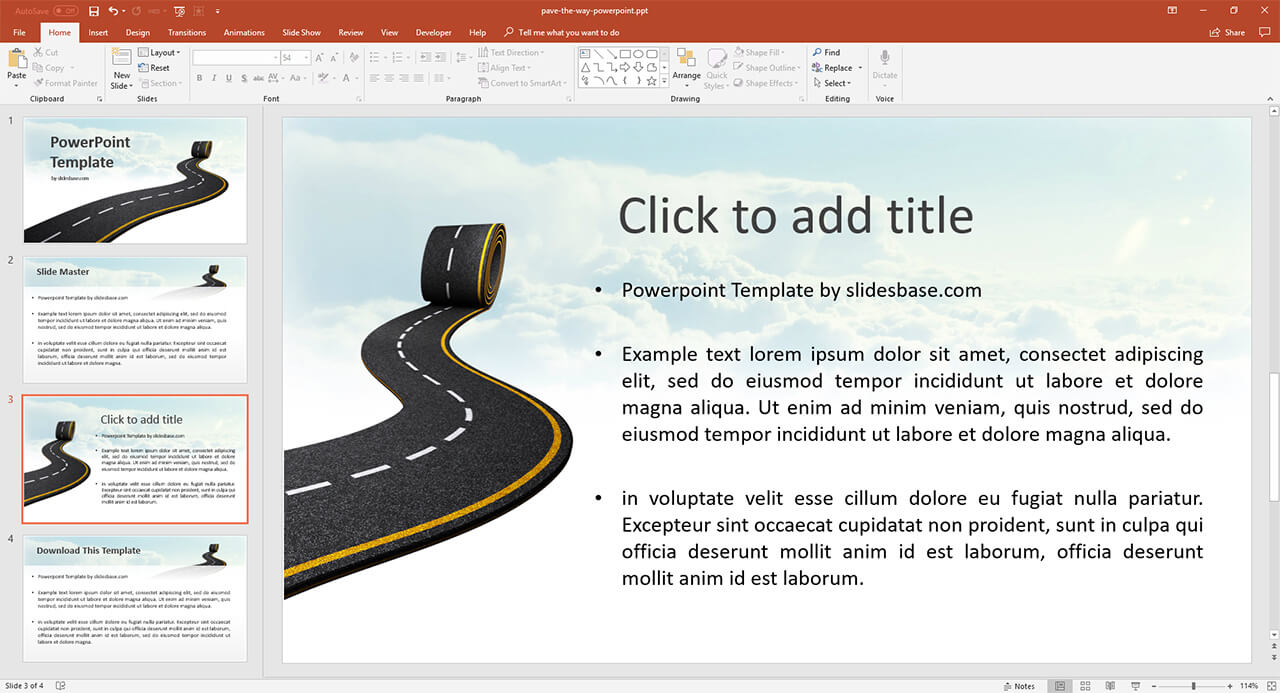Fit slide to current window
This screenshot has height=693, width=1280.
(1270, 686)
